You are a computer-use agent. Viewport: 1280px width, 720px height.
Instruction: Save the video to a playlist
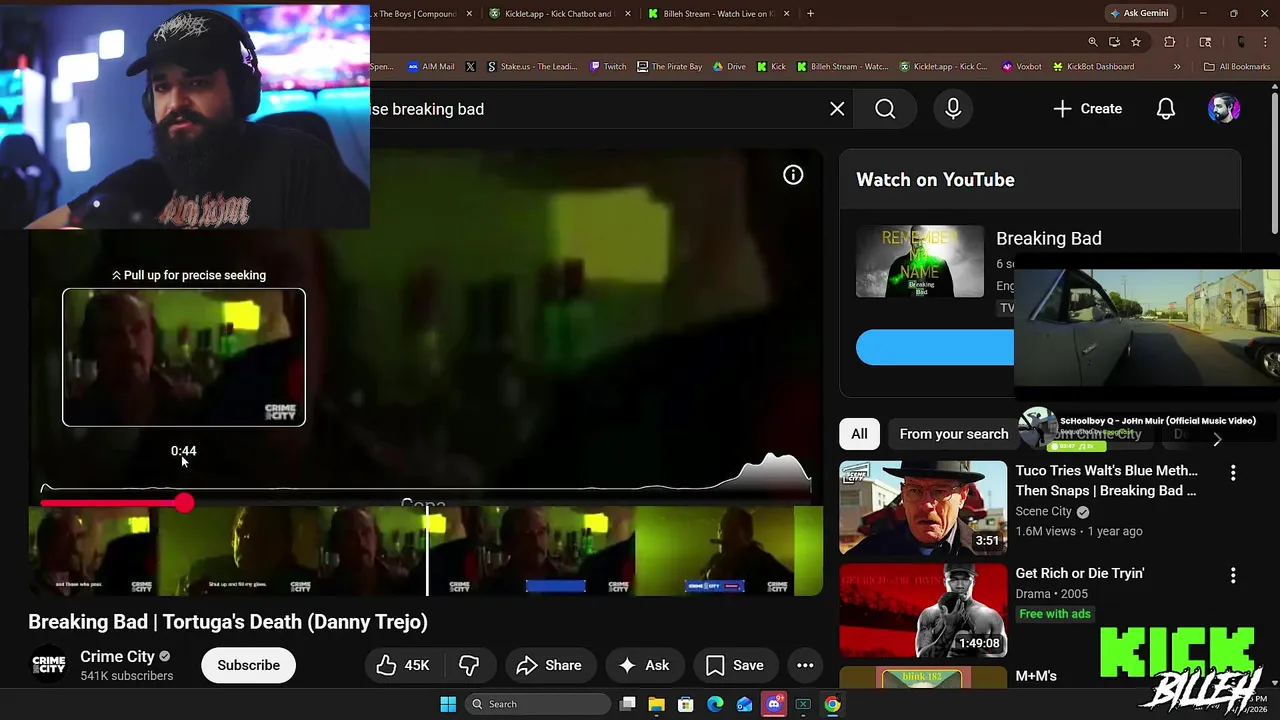734,665
